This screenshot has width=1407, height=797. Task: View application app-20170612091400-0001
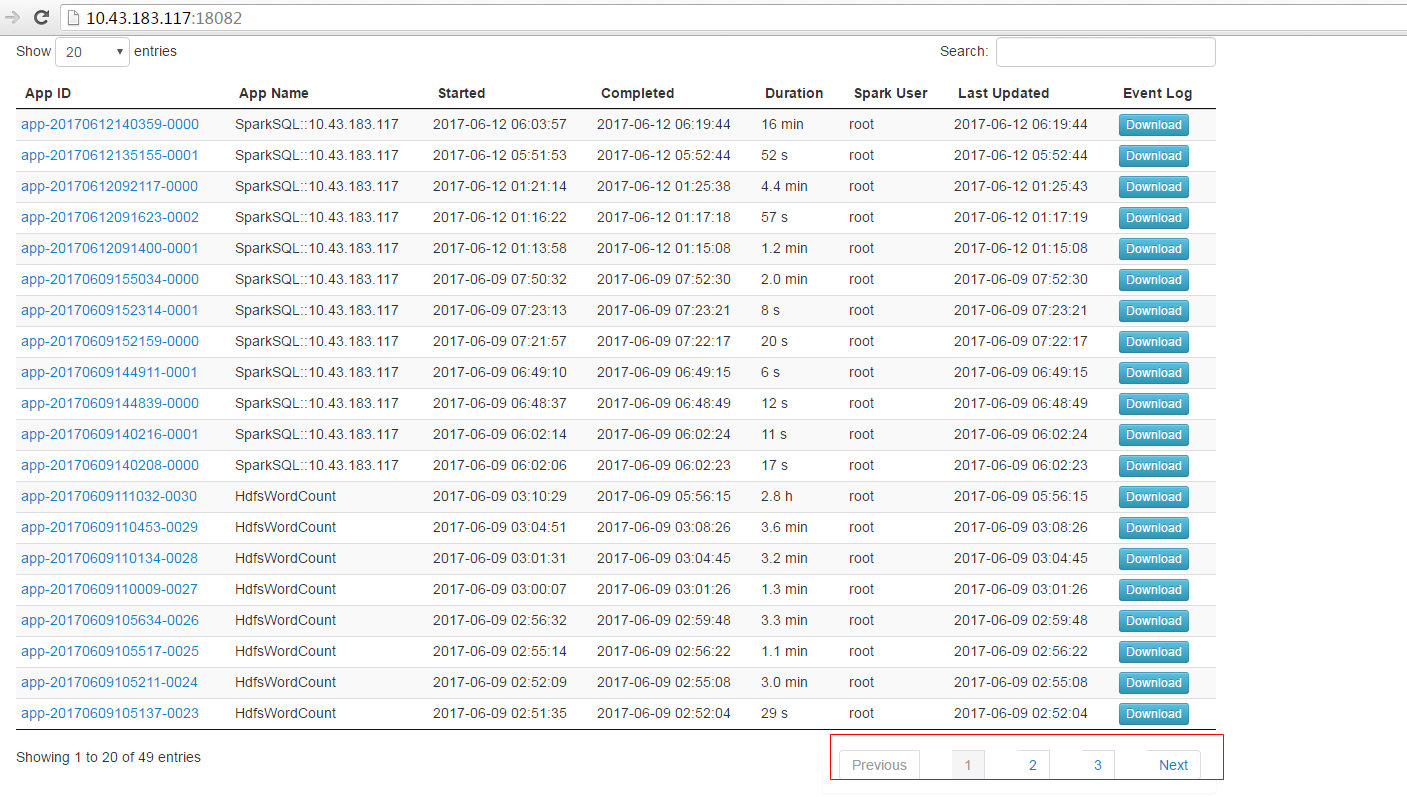coord(110,248)
